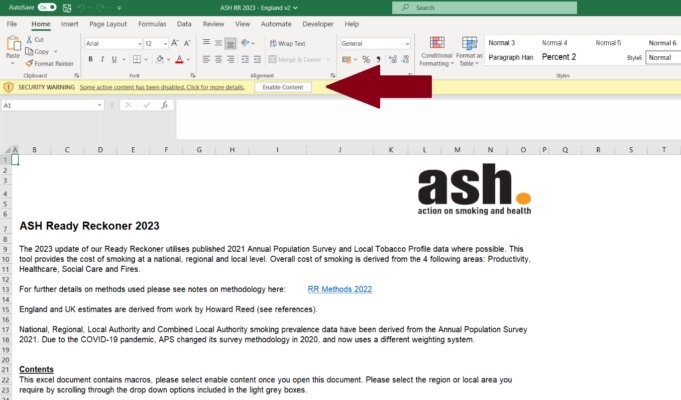The height and width of the screenshot is (400, 681).
Task: Expand the Borders options arrow
Action: [x=146, y=60]
